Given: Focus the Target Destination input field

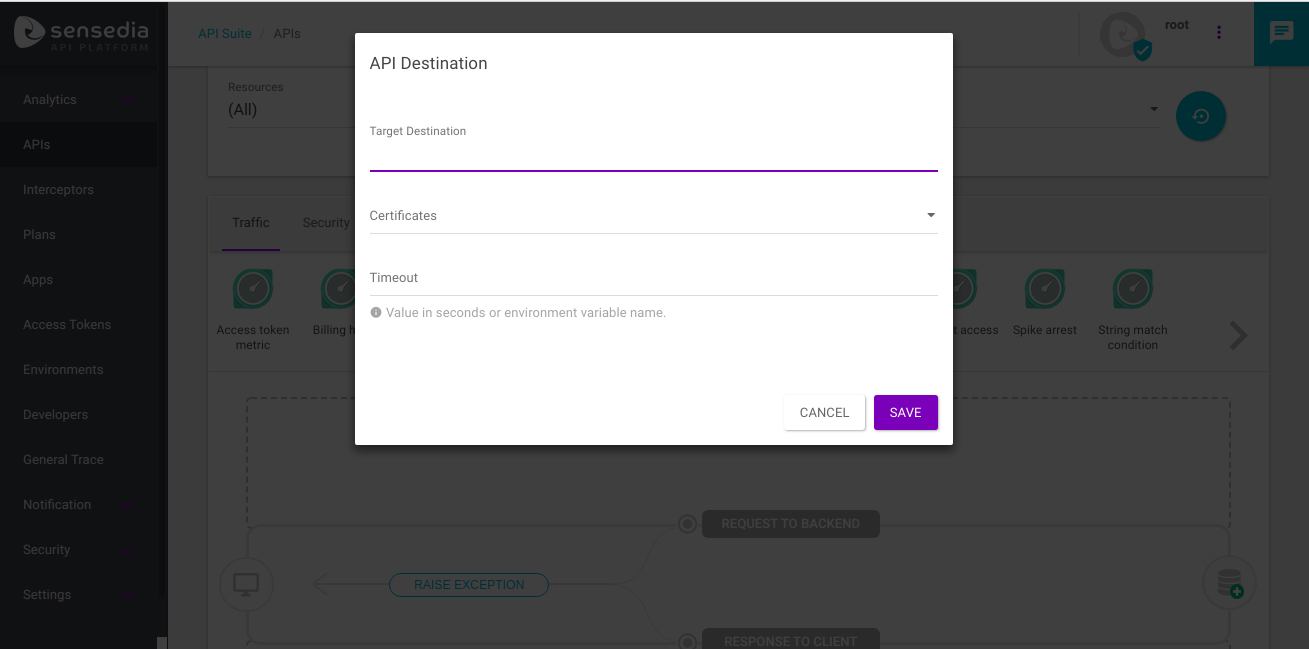Looking at the screenshot, I should coord(653,156).
